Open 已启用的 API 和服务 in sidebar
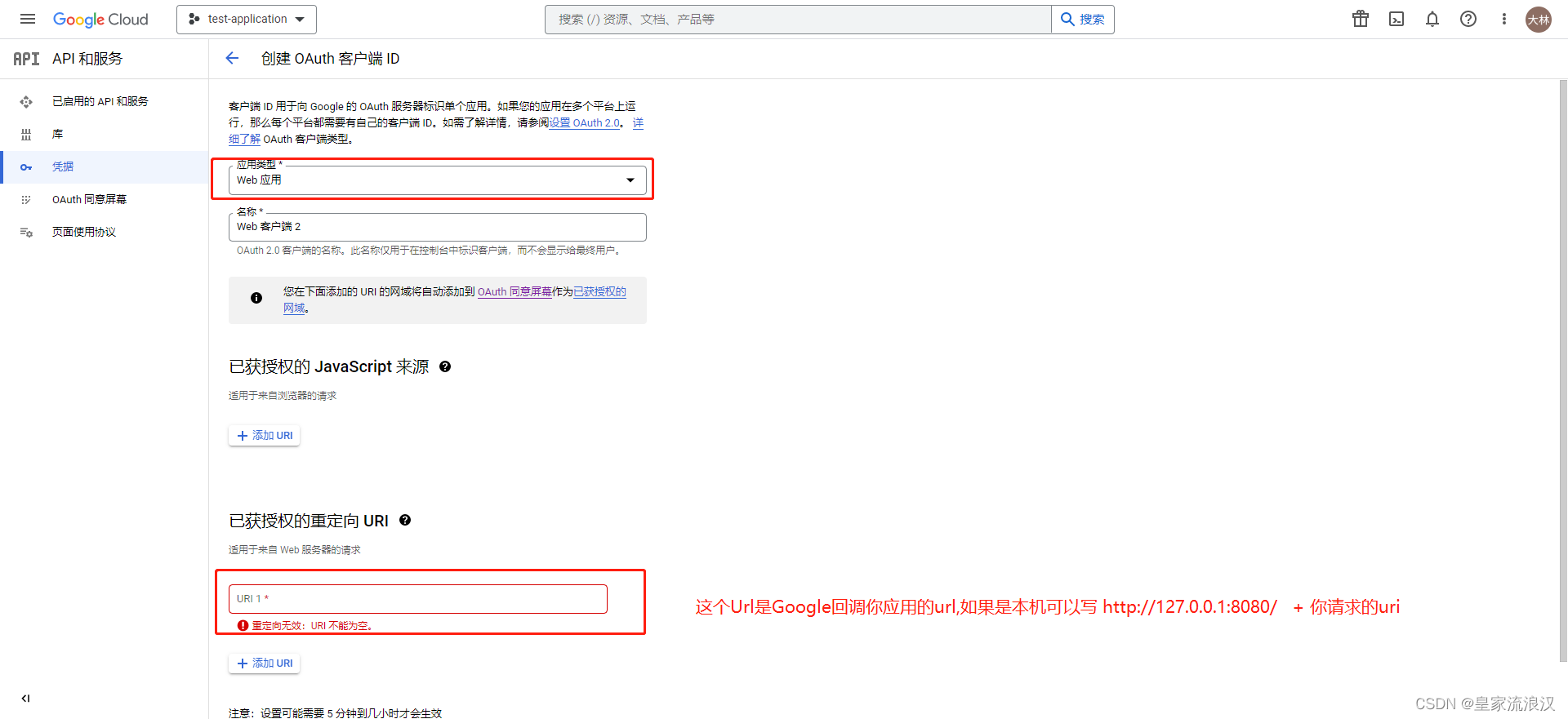The height and width of the screenshot is (719, 1568). (100, 101)
